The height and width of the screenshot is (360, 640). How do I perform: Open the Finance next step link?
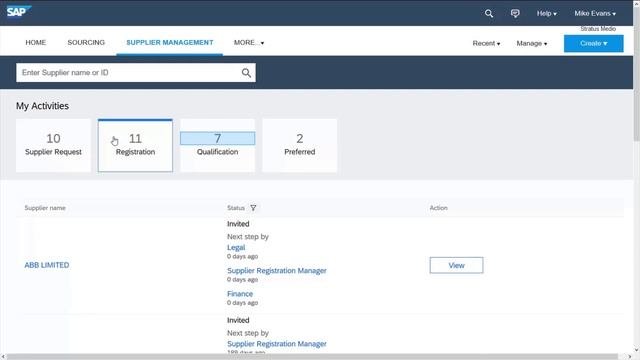(x=240, y=294)
